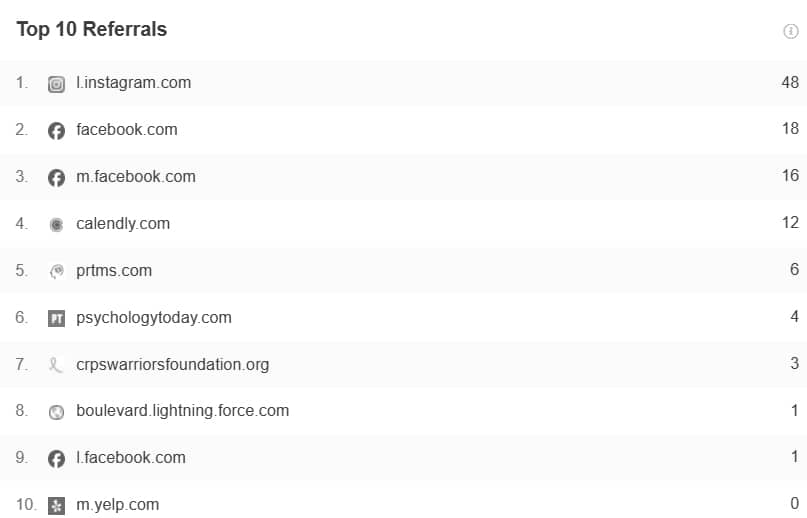Screen dimensions: 807x518
Task: Click the boulevard.lightning.force.com referral text
Action: 182,411
